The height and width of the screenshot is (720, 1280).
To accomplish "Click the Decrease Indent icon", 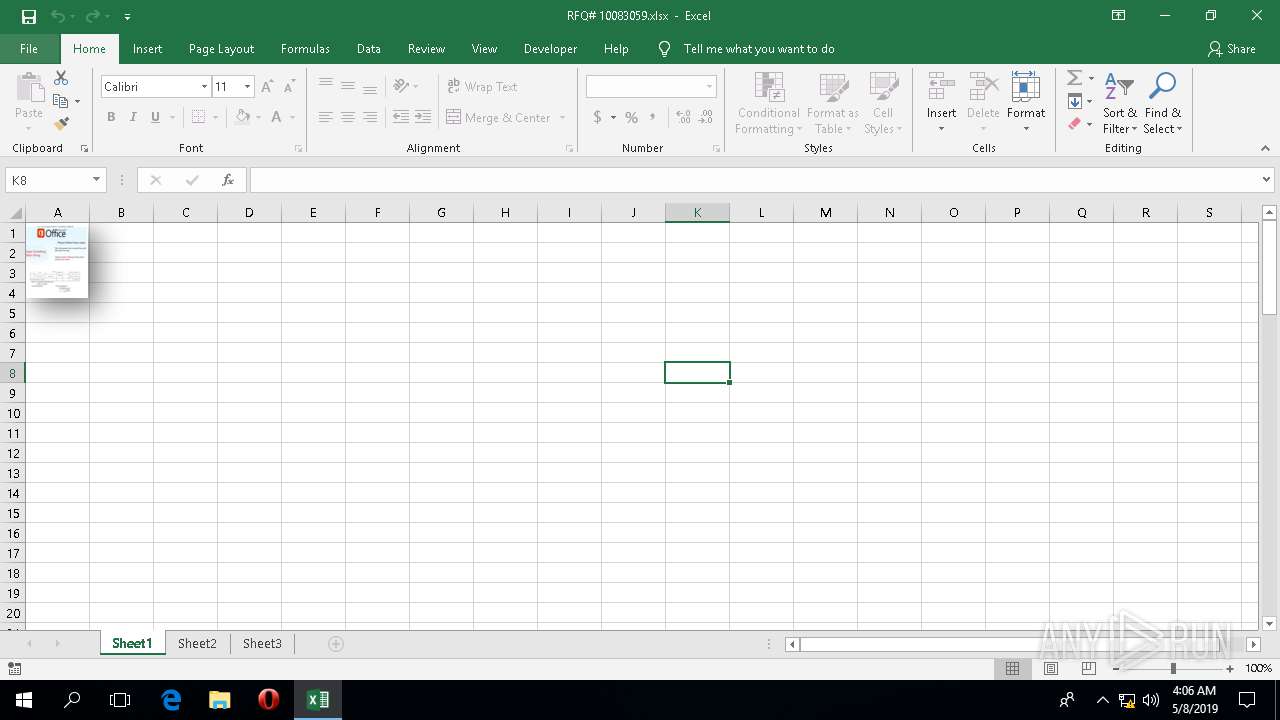I will tap(401, 117).
